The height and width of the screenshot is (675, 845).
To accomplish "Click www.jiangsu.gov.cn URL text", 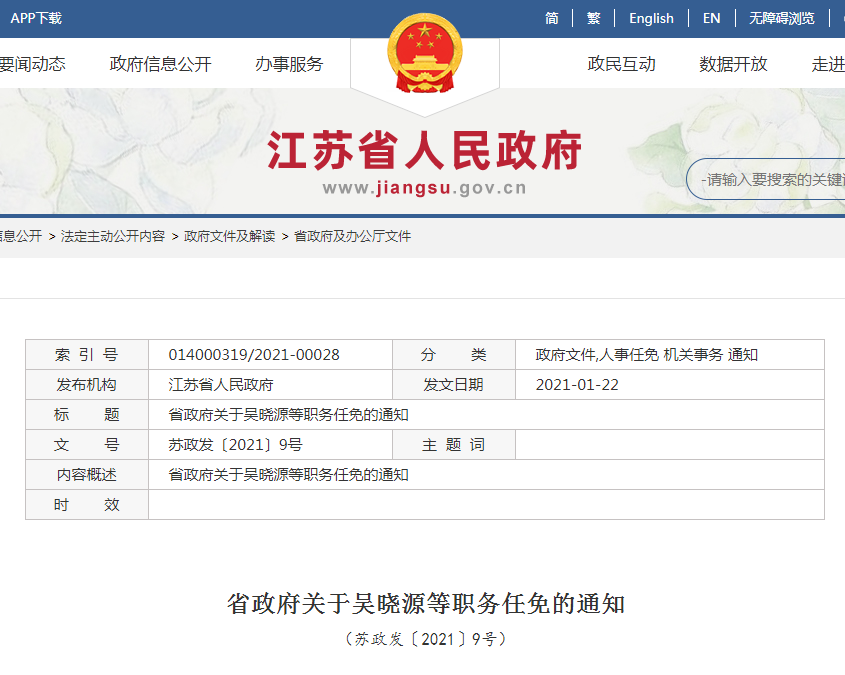I will point(424,188).
